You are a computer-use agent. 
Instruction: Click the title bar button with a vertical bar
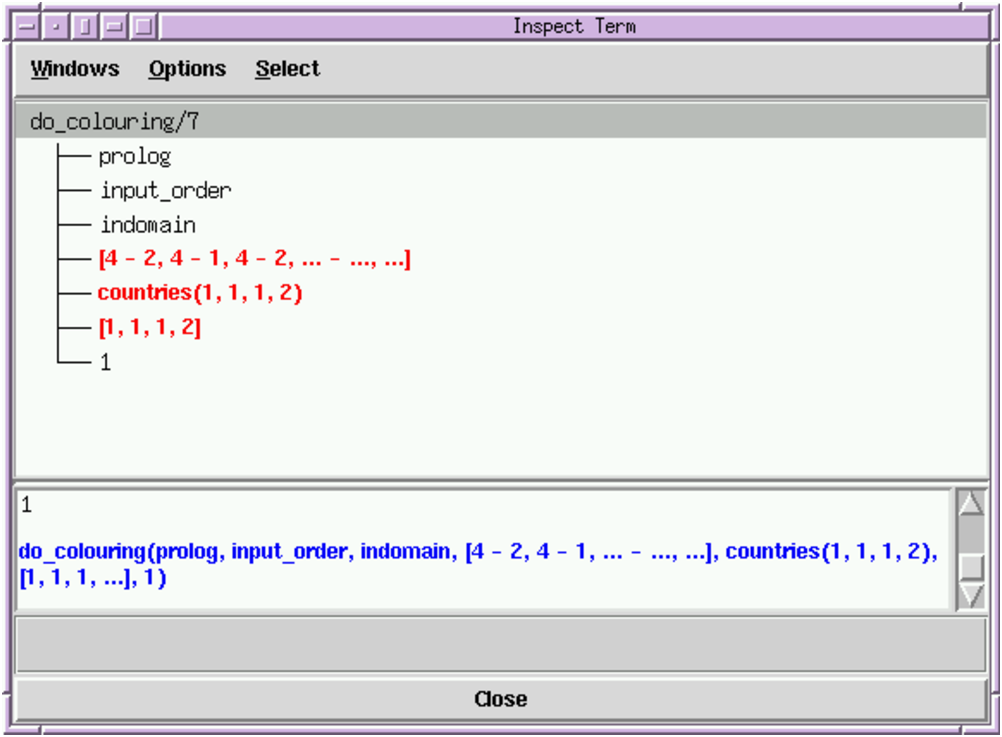click(x=85, y=26)
